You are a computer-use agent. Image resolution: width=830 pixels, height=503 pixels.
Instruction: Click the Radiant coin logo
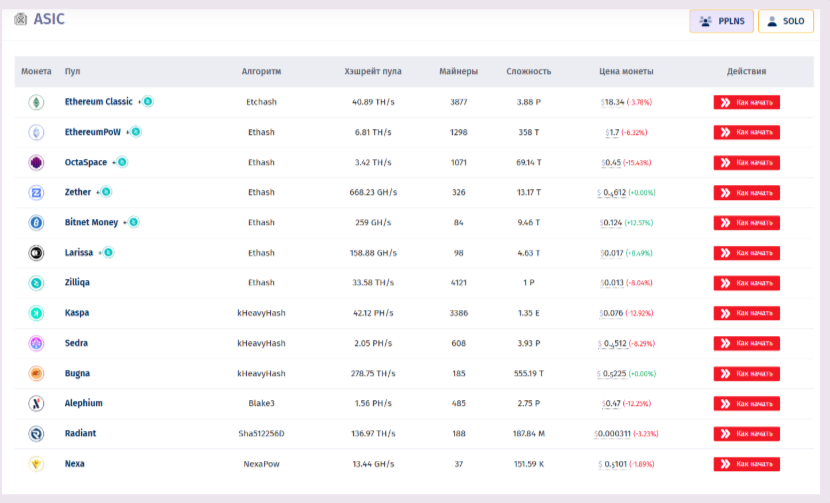point(36,434)
